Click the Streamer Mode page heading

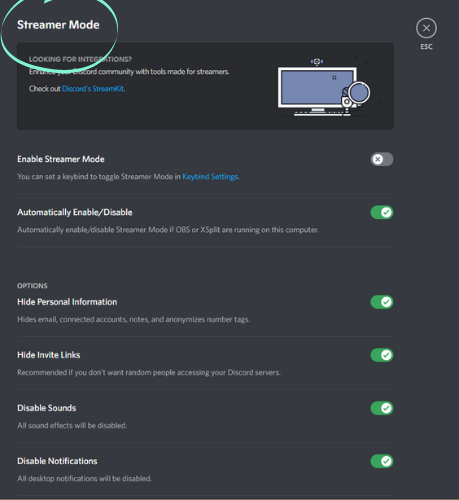coord(58,25)
